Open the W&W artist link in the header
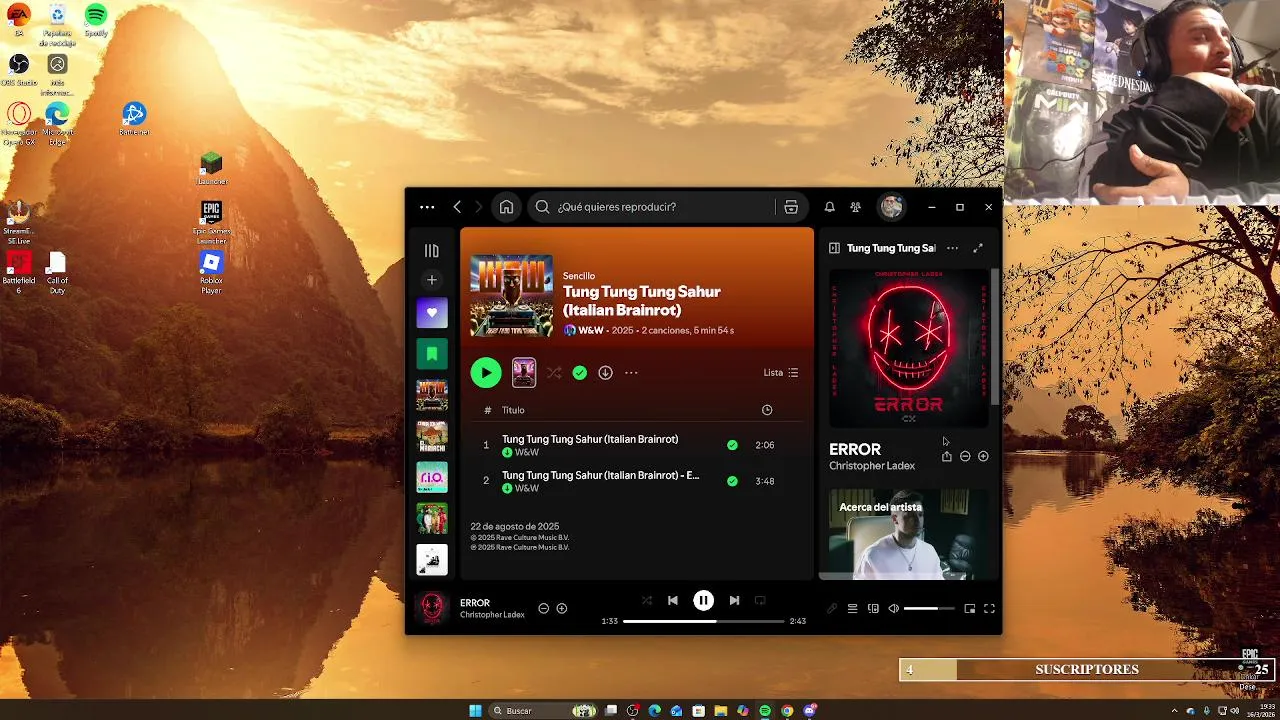Image resolution: width=1280 pixels, height=720 pixels. click(591, 330)
